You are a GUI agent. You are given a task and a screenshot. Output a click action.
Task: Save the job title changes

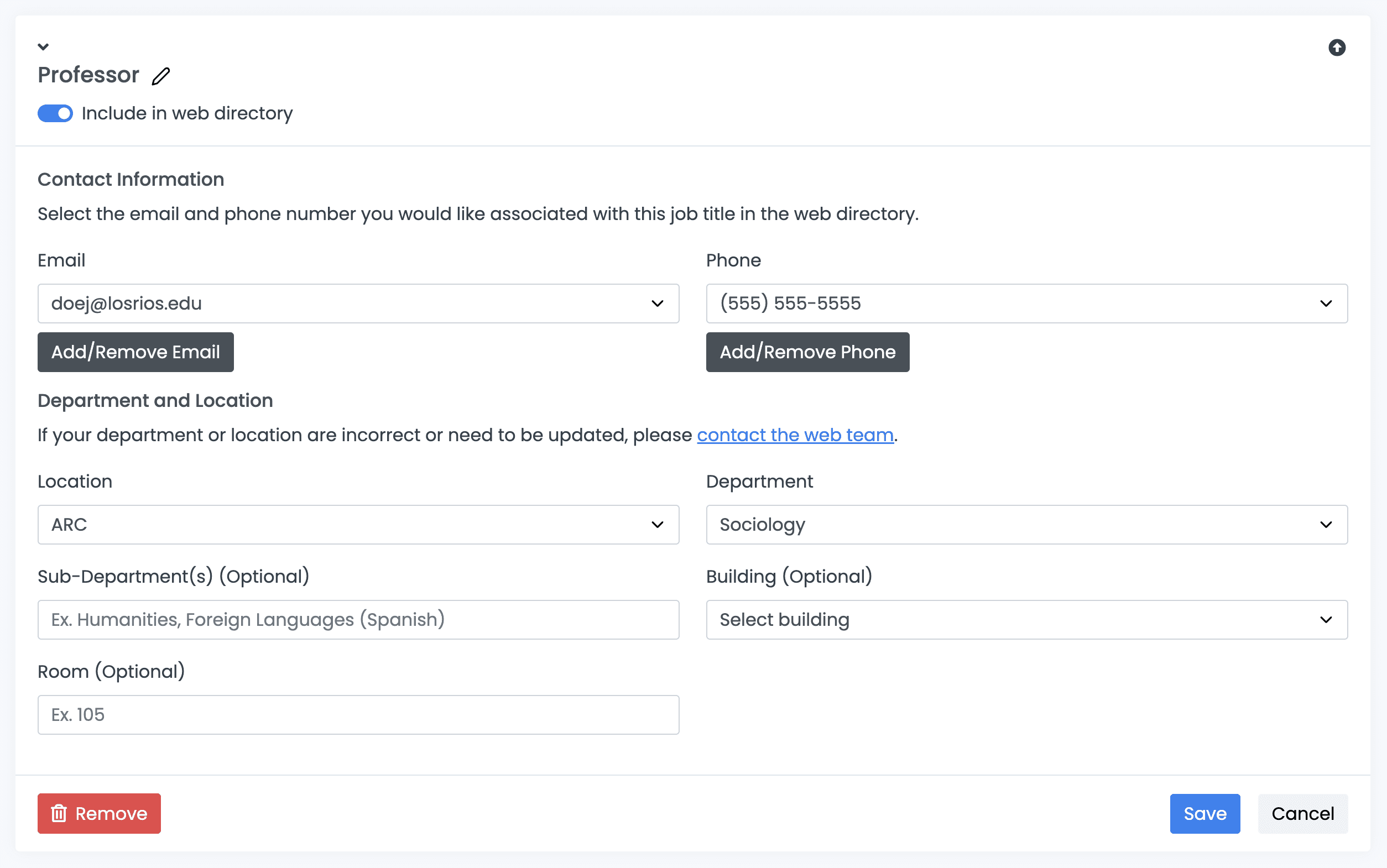1204,813
